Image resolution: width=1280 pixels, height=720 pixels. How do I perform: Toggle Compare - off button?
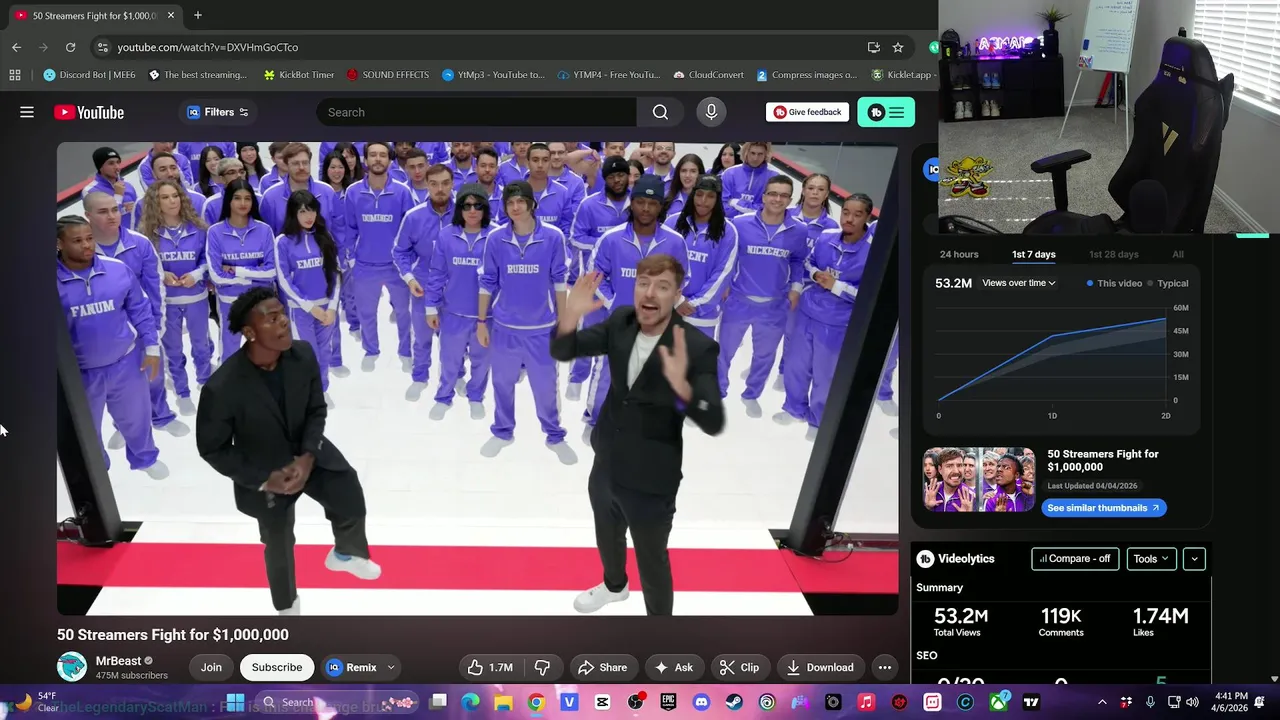(1075, 559)
